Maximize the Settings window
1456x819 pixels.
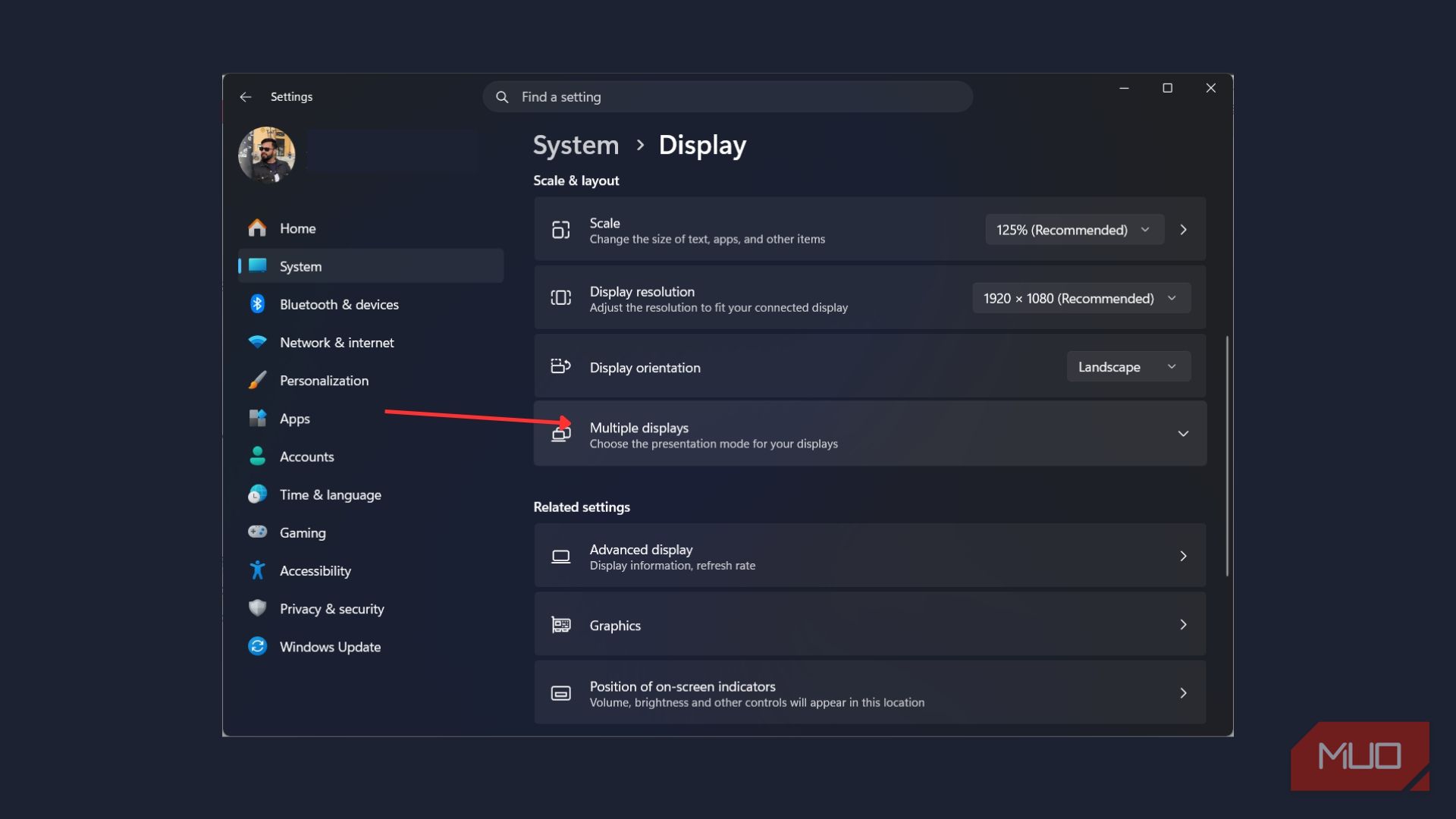point(1167,88)
